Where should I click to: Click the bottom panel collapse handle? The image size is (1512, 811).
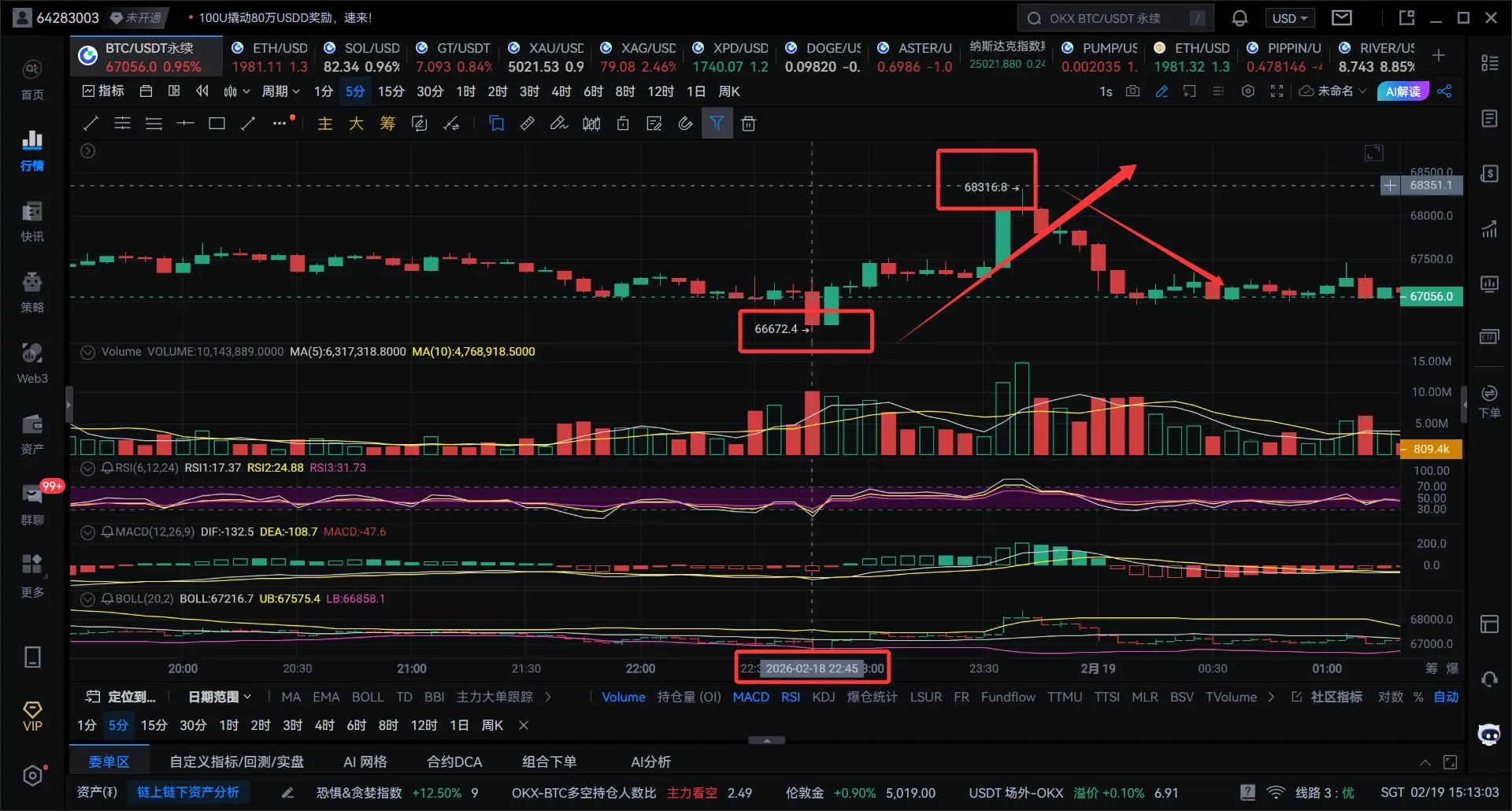pos(766,741)
